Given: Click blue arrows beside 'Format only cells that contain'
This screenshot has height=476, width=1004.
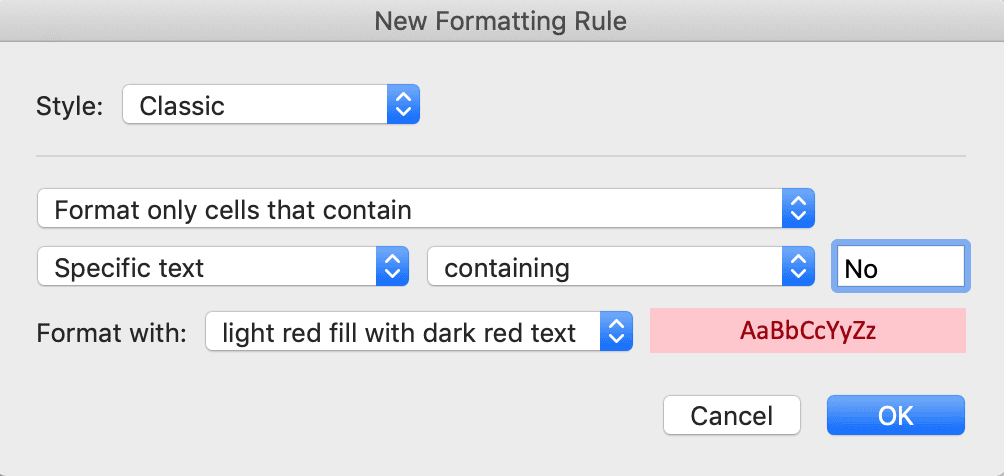Looking at the screenshot, I should click(x=797, y=210).
